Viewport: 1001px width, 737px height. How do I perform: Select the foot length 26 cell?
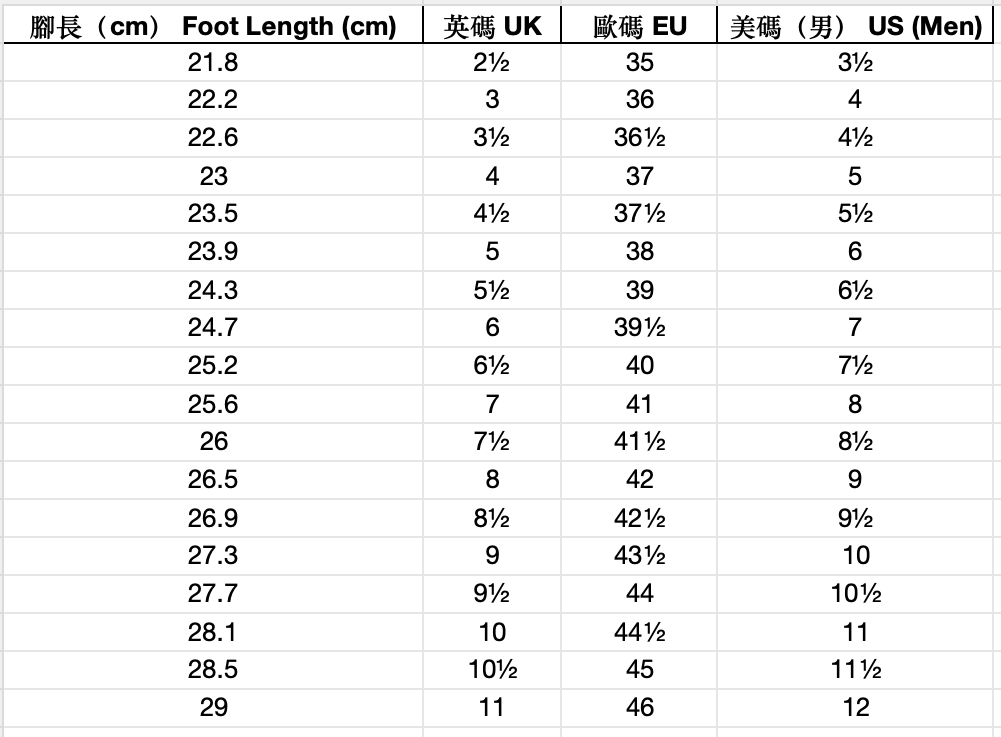213,441
